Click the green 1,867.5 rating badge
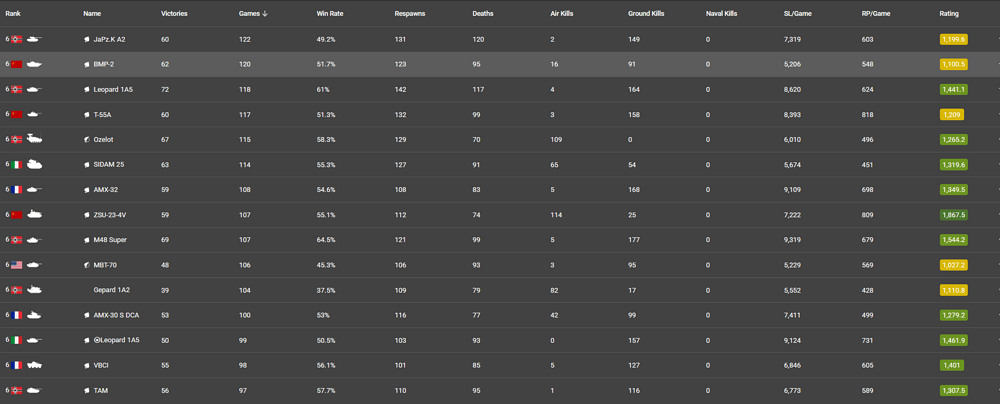 coord(954,214)
